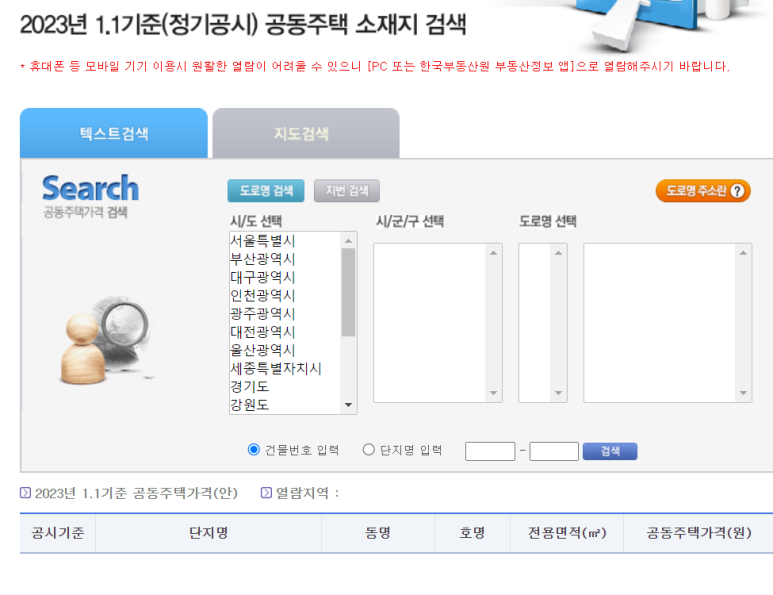Switch to the 텍스트검색 tab

tap(114, 133)
